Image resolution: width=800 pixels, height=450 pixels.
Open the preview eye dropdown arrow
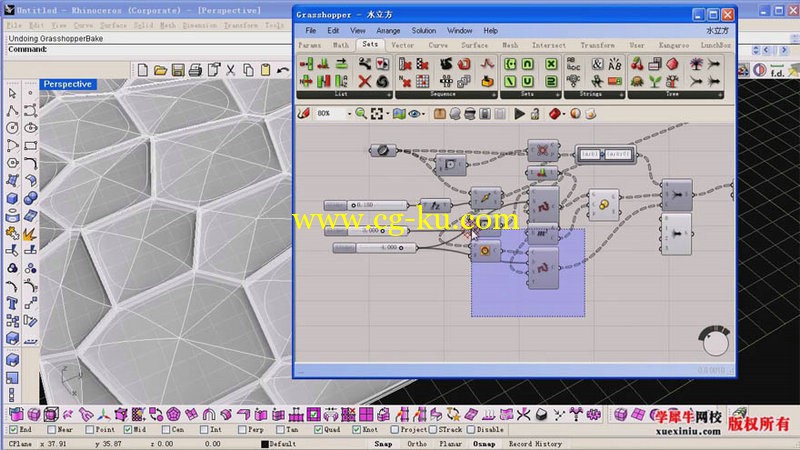click(x=424, y=114)
